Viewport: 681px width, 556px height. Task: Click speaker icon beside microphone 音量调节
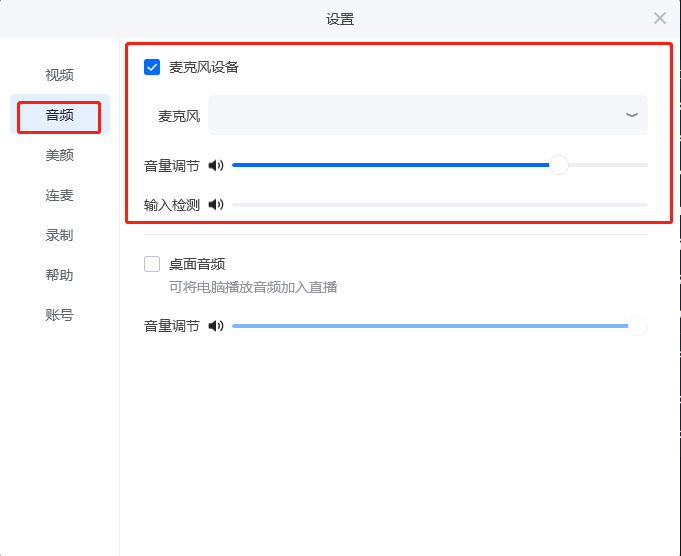click(x=216, y=165)
